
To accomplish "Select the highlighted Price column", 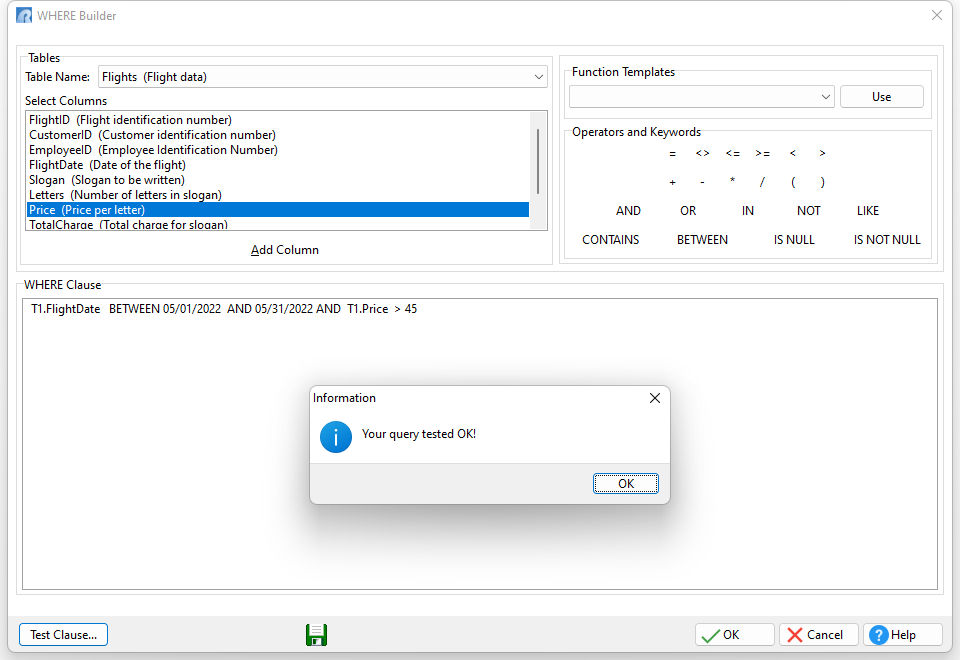I will click(x=278, y=210).
